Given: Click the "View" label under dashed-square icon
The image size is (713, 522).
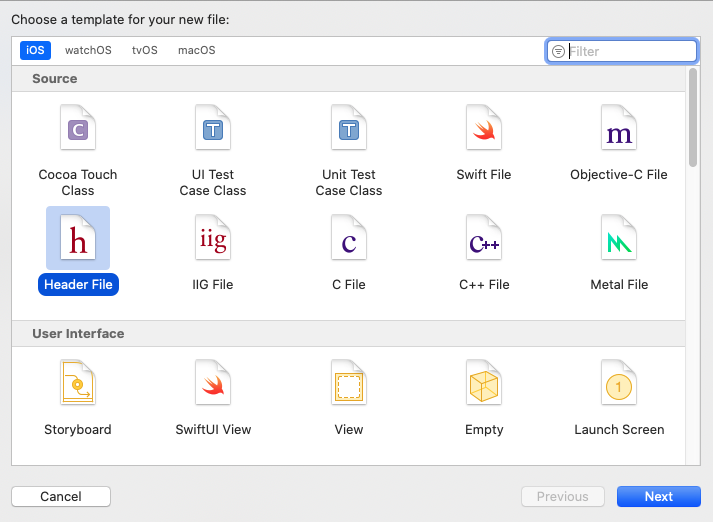Looking at the screenshot, I should tap(349, 430).
